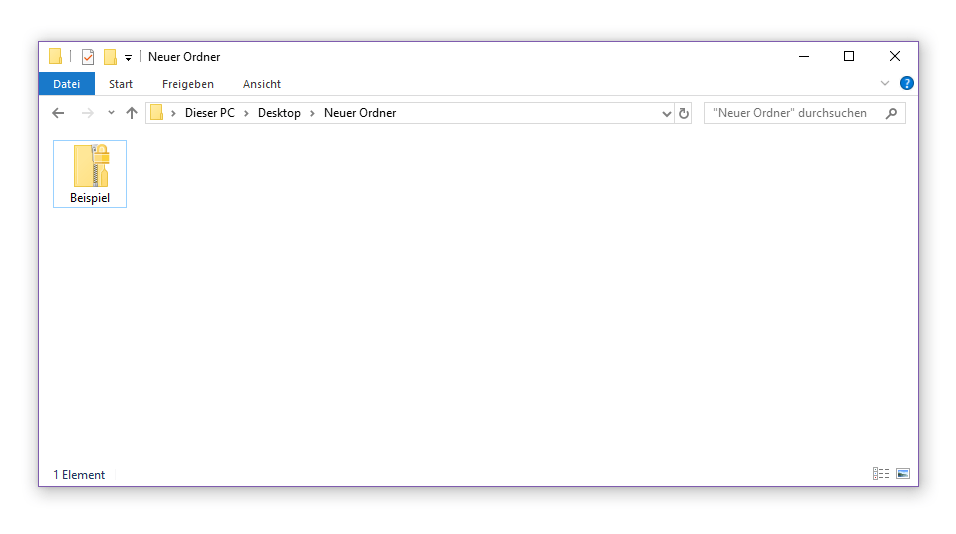Image resolution: width=956 pixels, height=534 pixels.
Task: Expand the chevron after Desktop
Action: coord(312,113)
